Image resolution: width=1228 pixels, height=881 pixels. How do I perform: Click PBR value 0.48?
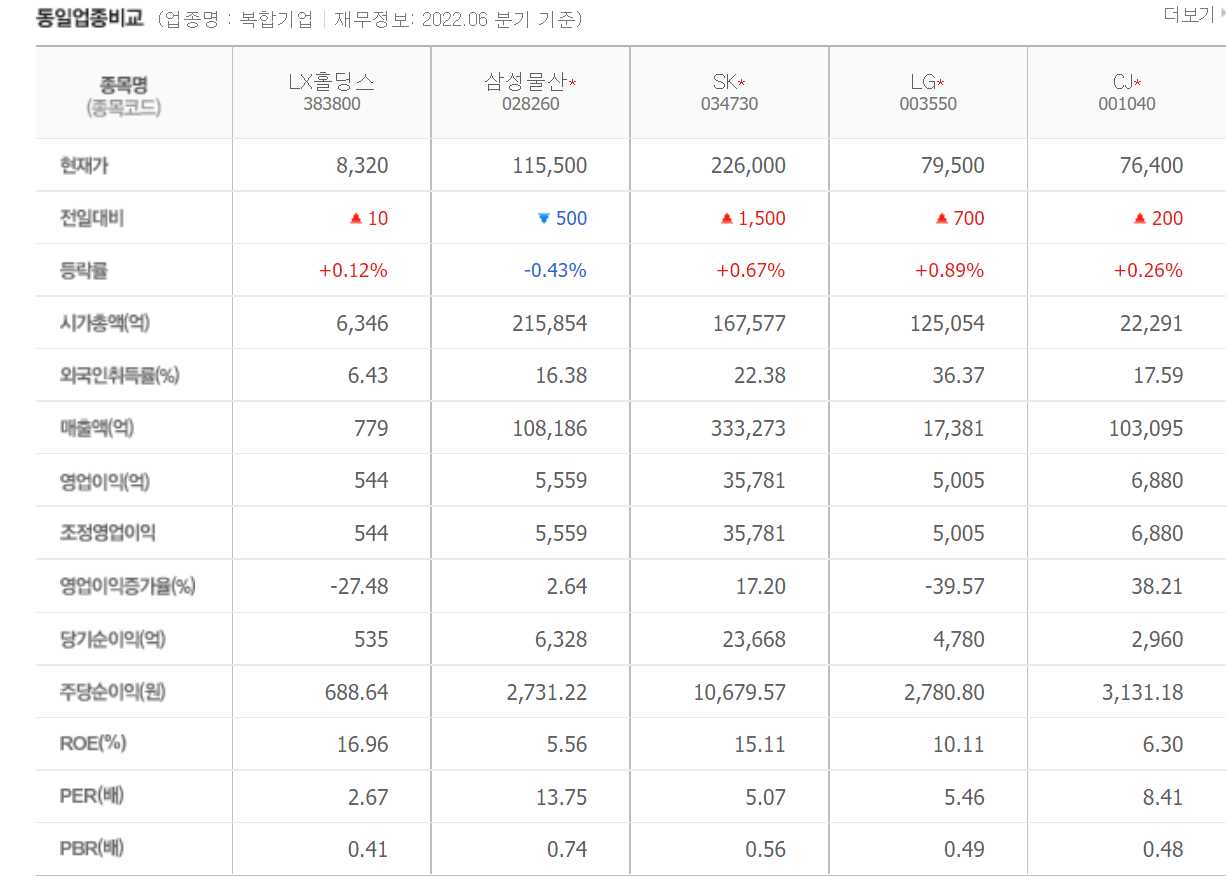pos(1164,850)
